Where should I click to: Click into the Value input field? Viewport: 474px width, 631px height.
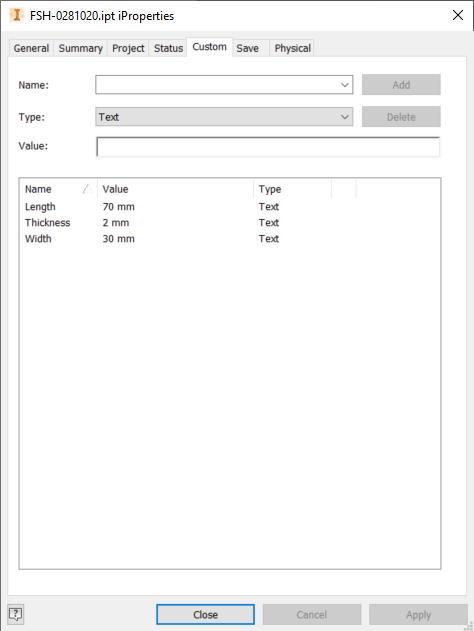268,146
